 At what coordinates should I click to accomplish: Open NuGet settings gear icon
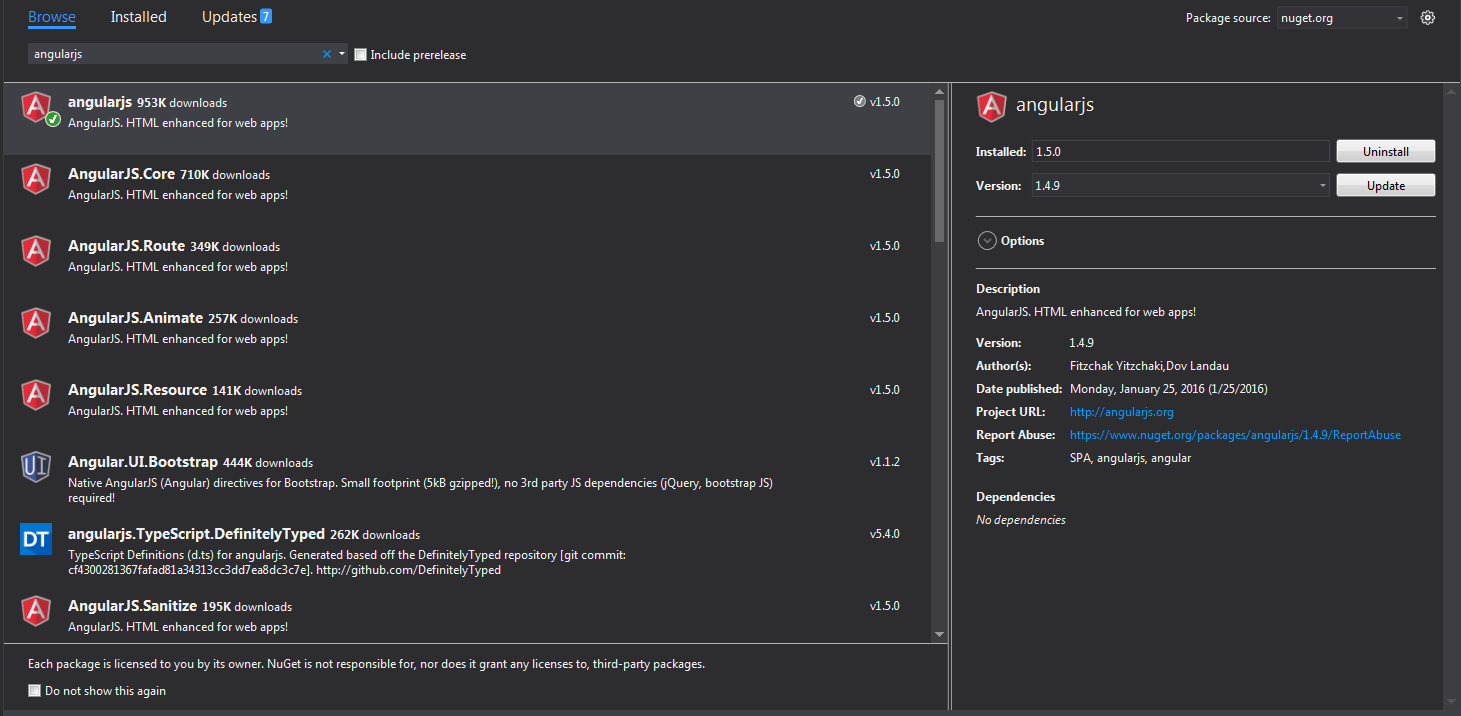click(x=1428, y=17)
